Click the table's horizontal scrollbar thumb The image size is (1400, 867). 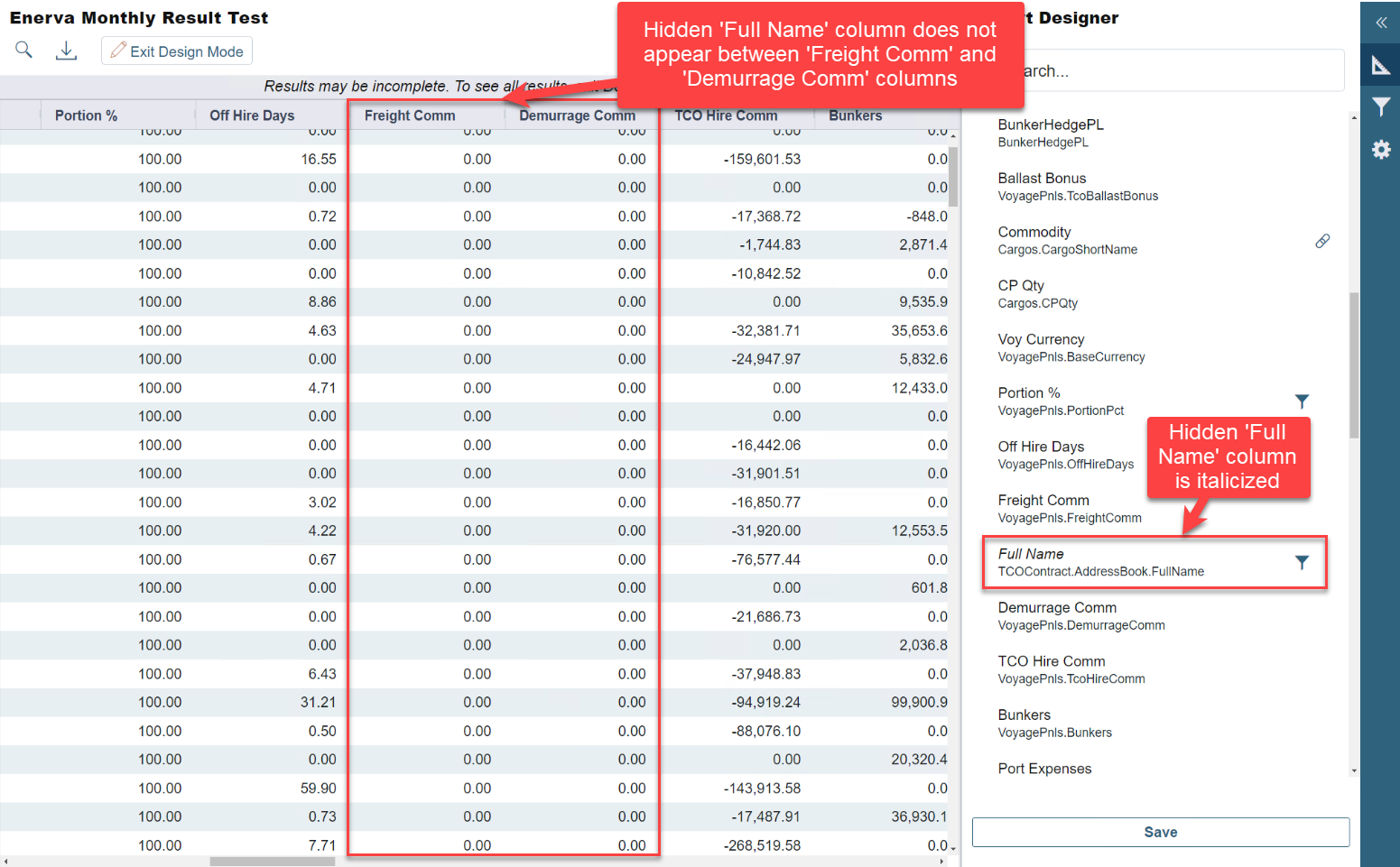(x=272, y=862)
